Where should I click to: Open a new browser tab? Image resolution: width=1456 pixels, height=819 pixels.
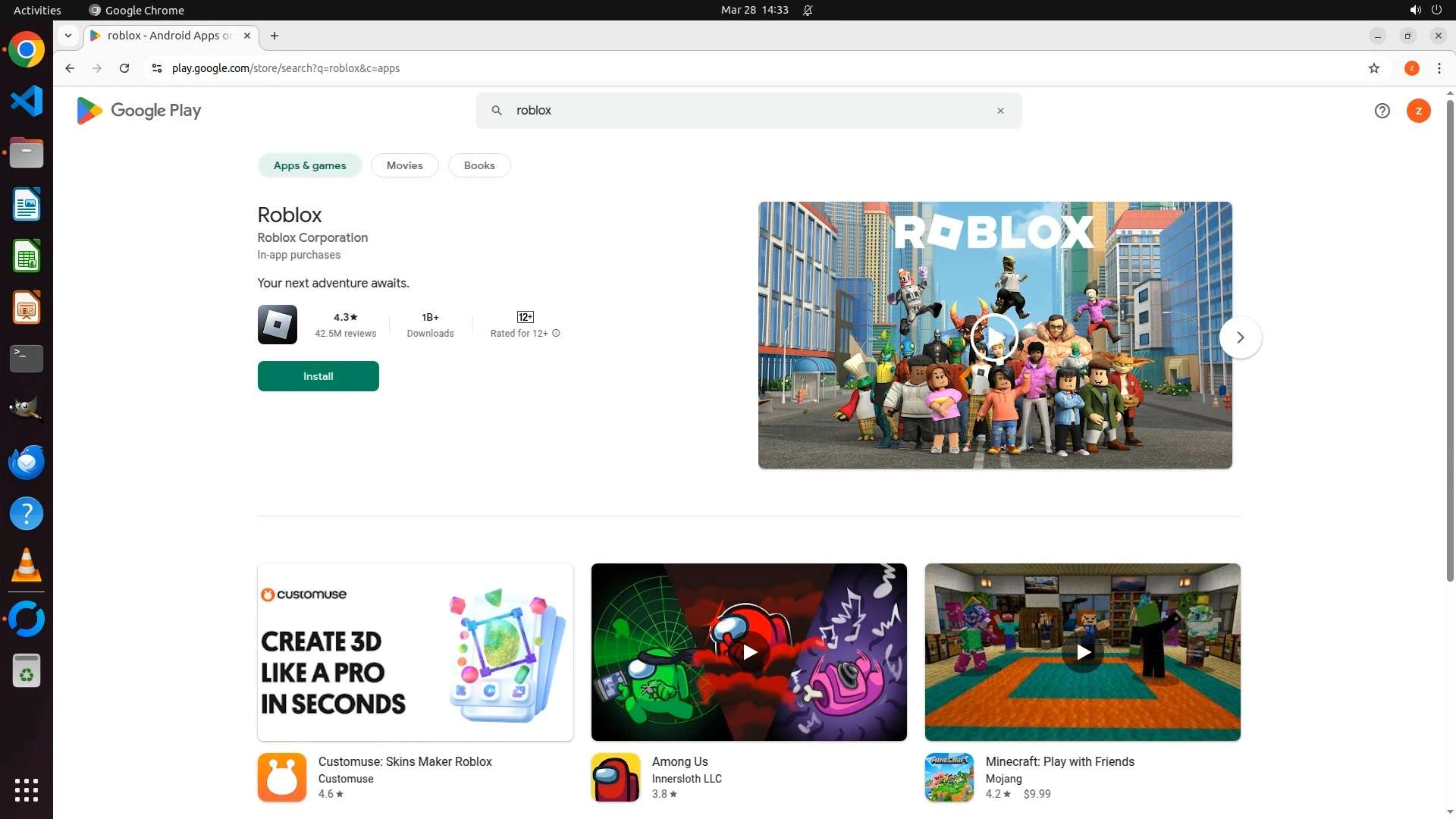pos(275,36)
